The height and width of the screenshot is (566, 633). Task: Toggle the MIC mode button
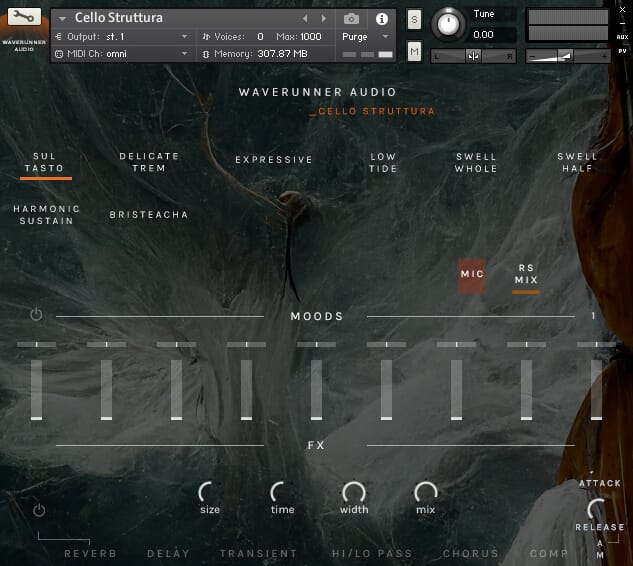[x=472, y=275]
